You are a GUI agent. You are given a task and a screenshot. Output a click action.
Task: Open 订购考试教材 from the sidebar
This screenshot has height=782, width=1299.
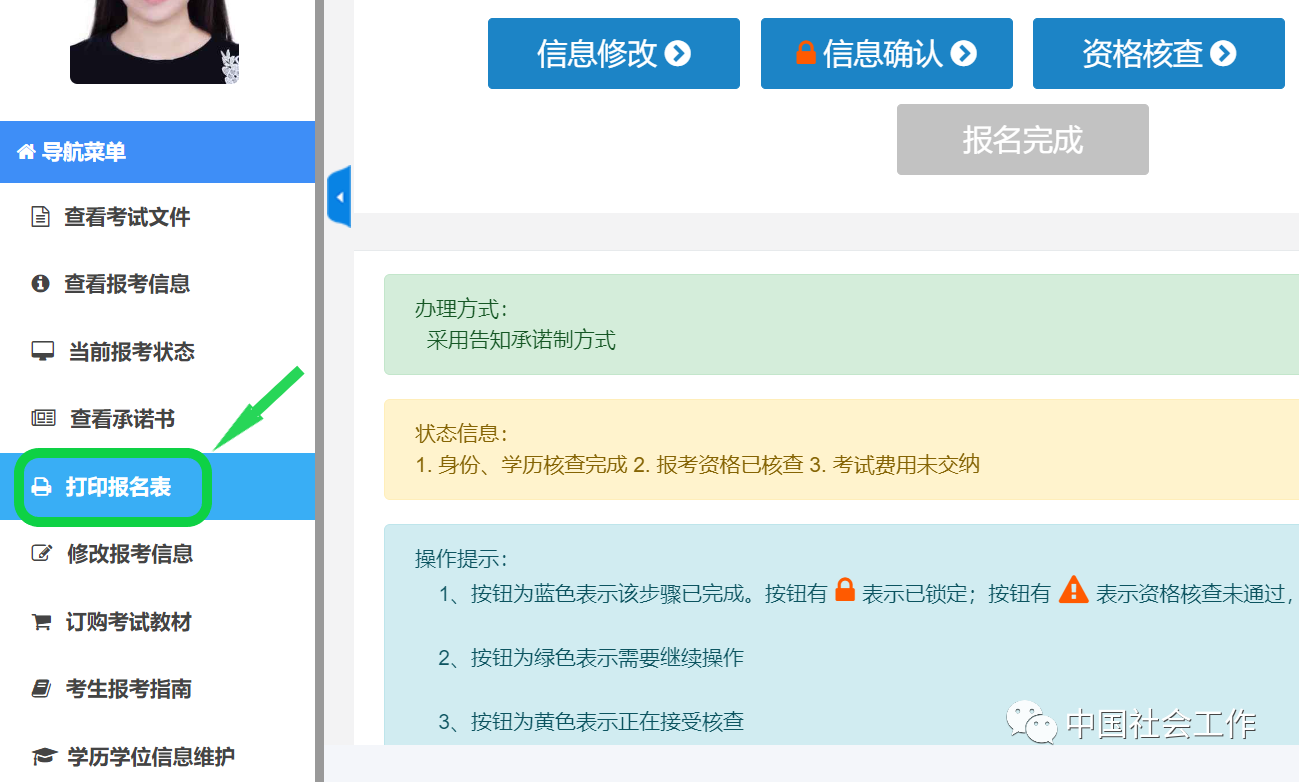(128, 622)
